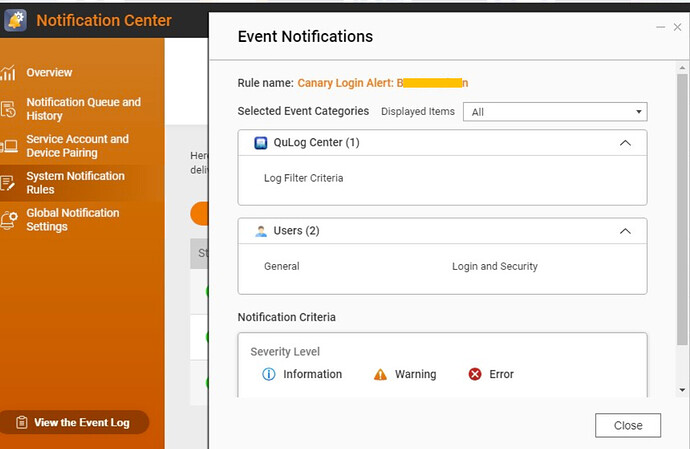The height and width of the screenshot is (449, 690).
Task: Open Overview in the sidebar
Action: 49,73
